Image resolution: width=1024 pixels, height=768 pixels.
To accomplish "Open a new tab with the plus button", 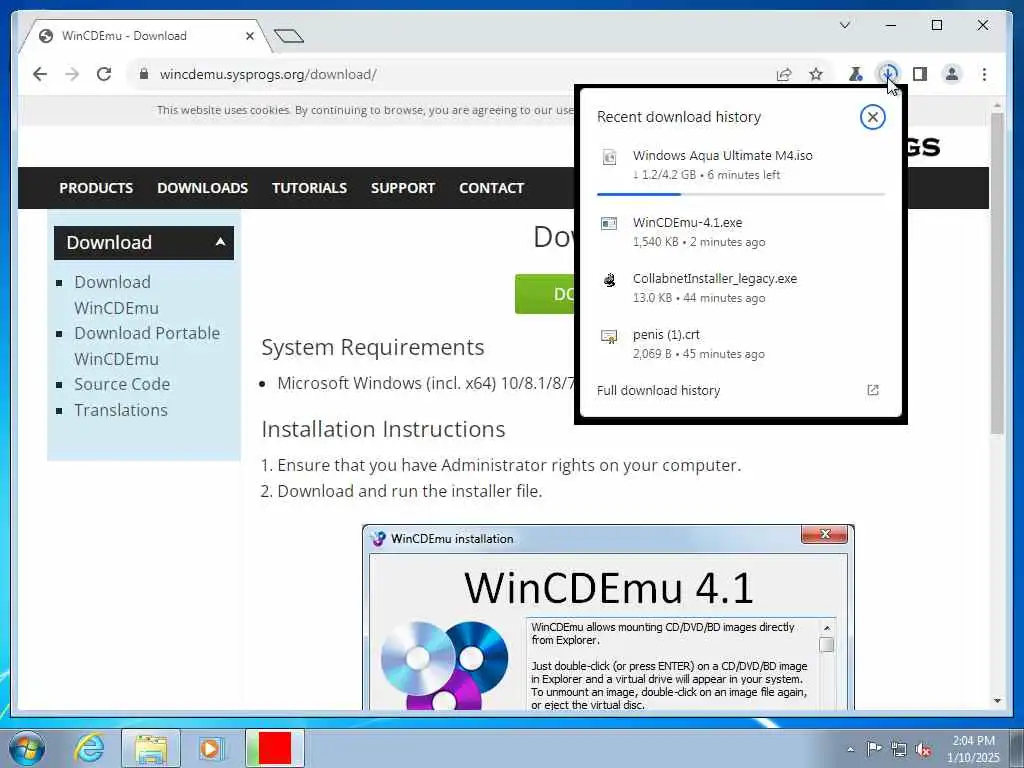I will 289,35.
